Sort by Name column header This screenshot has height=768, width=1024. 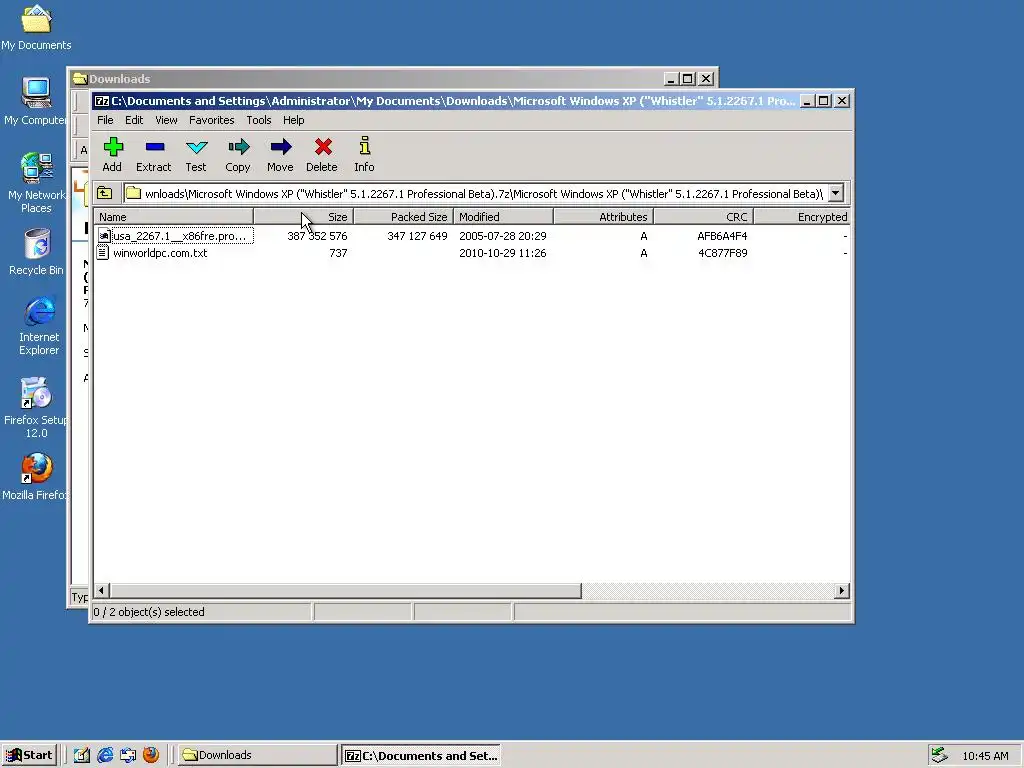coord(173,217)
